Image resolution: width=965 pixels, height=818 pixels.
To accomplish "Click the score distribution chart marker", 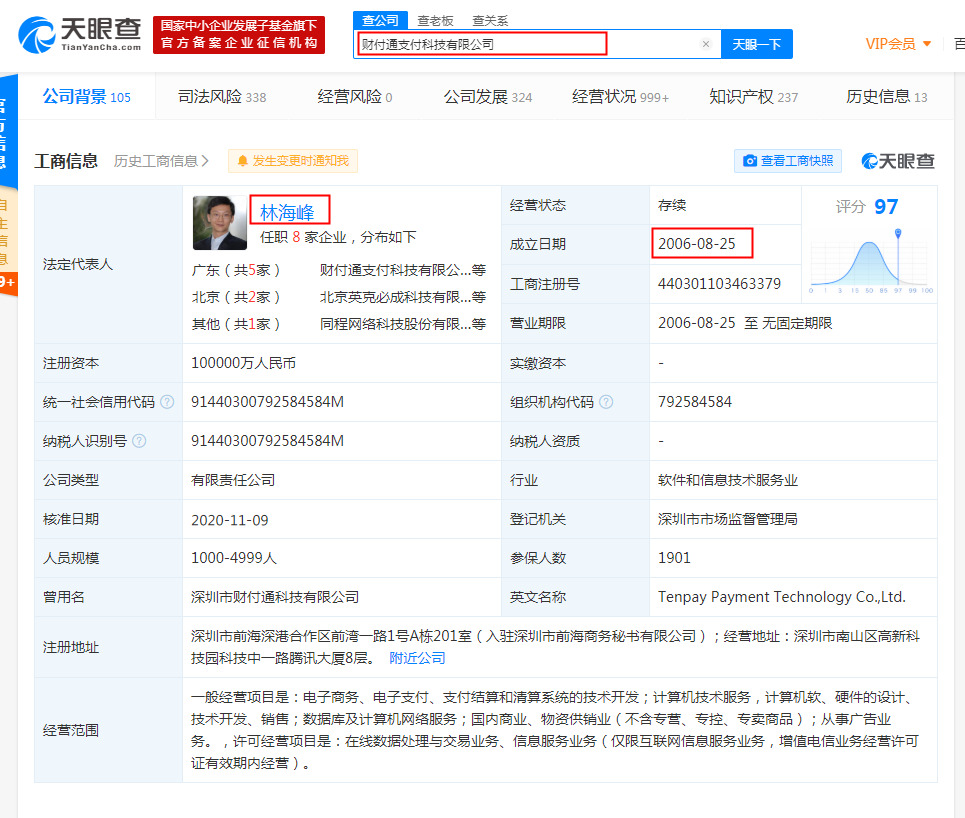I will (x=898, y=233).
